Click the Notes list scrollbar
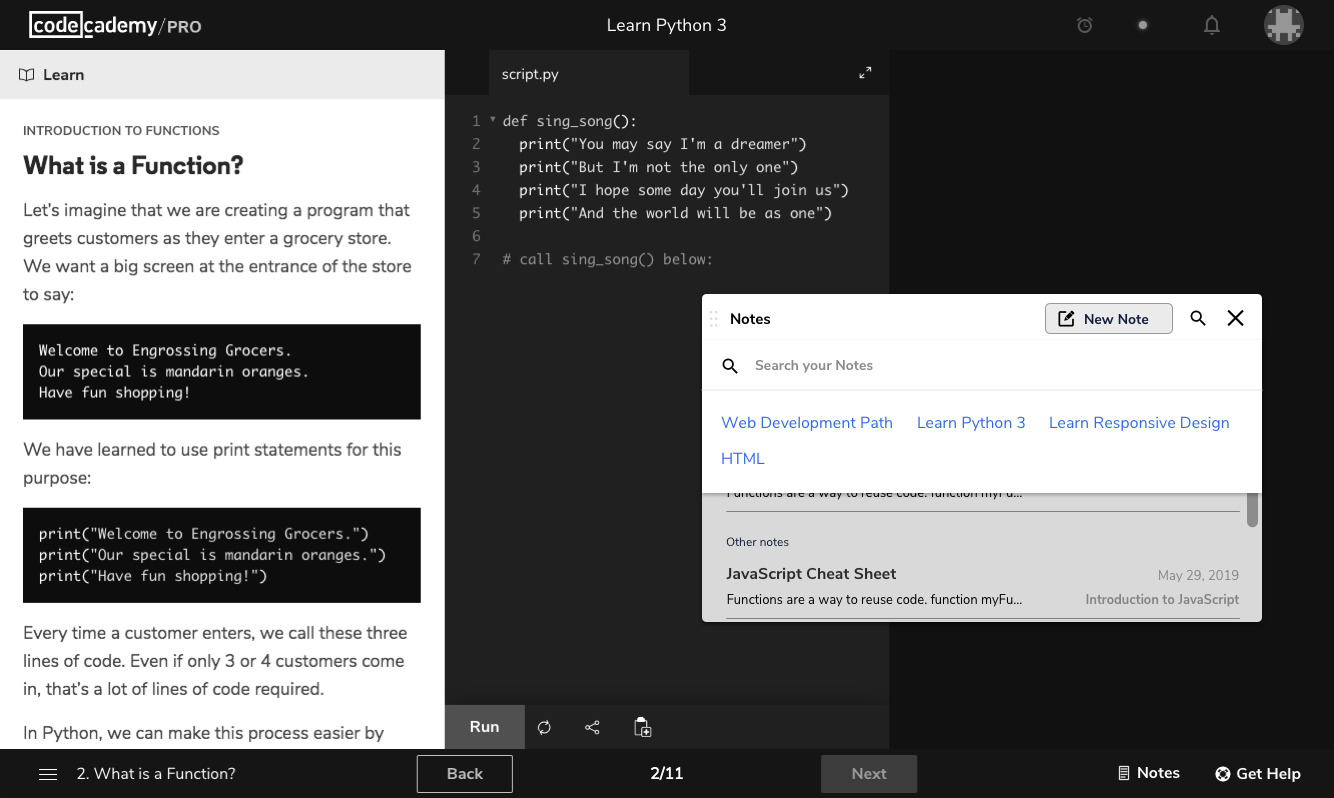Screen dimensions: 1334x798 1252,510
